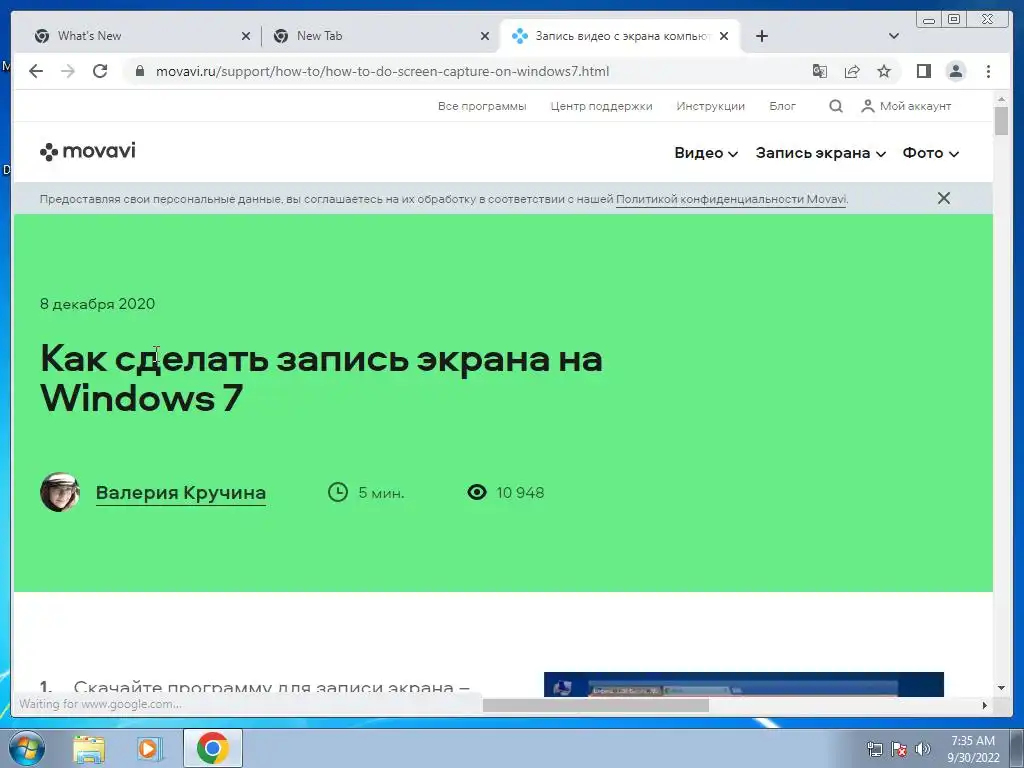Open the tab search chevron
This screenshot has width=1024, height=768.
(x=894, y=36)
